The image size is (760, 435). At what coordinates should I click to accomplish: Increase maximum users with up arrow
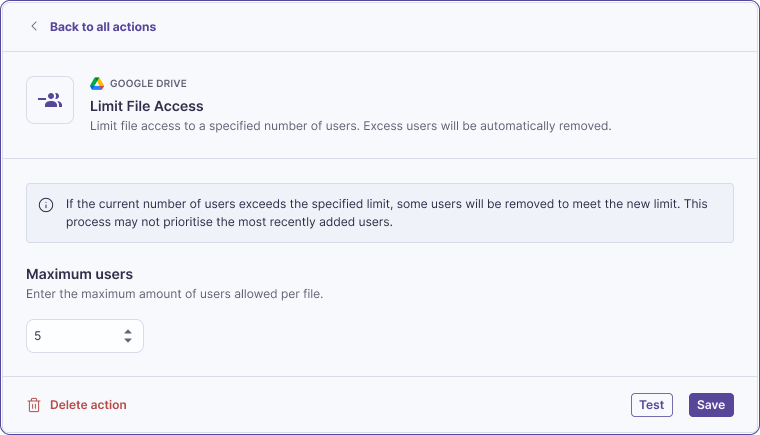click(x=128, y=332)
